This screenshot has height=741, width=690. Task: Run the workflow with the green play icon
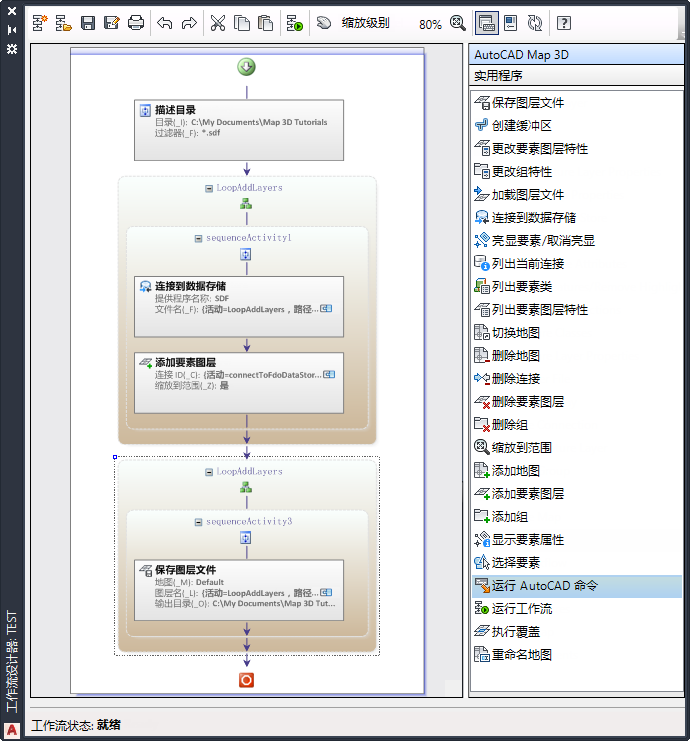tap(294, 23)
